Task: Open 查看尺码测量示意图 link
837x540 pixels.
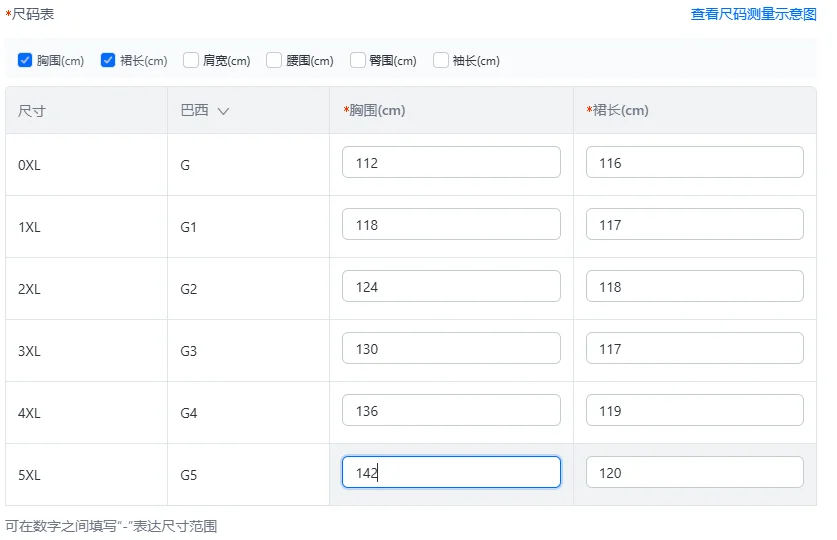Action: coord(753,15)
